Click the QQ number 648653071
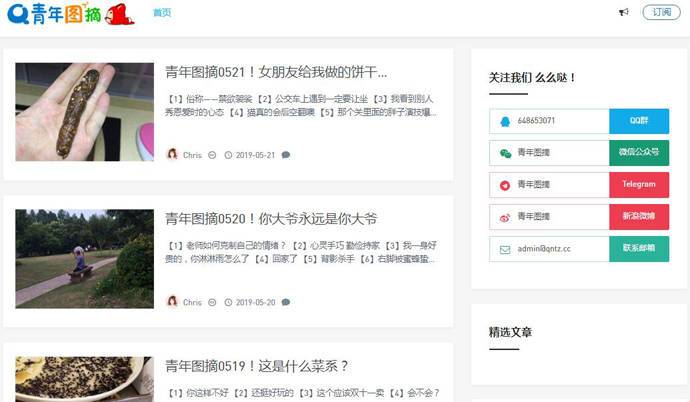Screen dimensions: 690x402 pyautogui.click(x=536, y=121)
